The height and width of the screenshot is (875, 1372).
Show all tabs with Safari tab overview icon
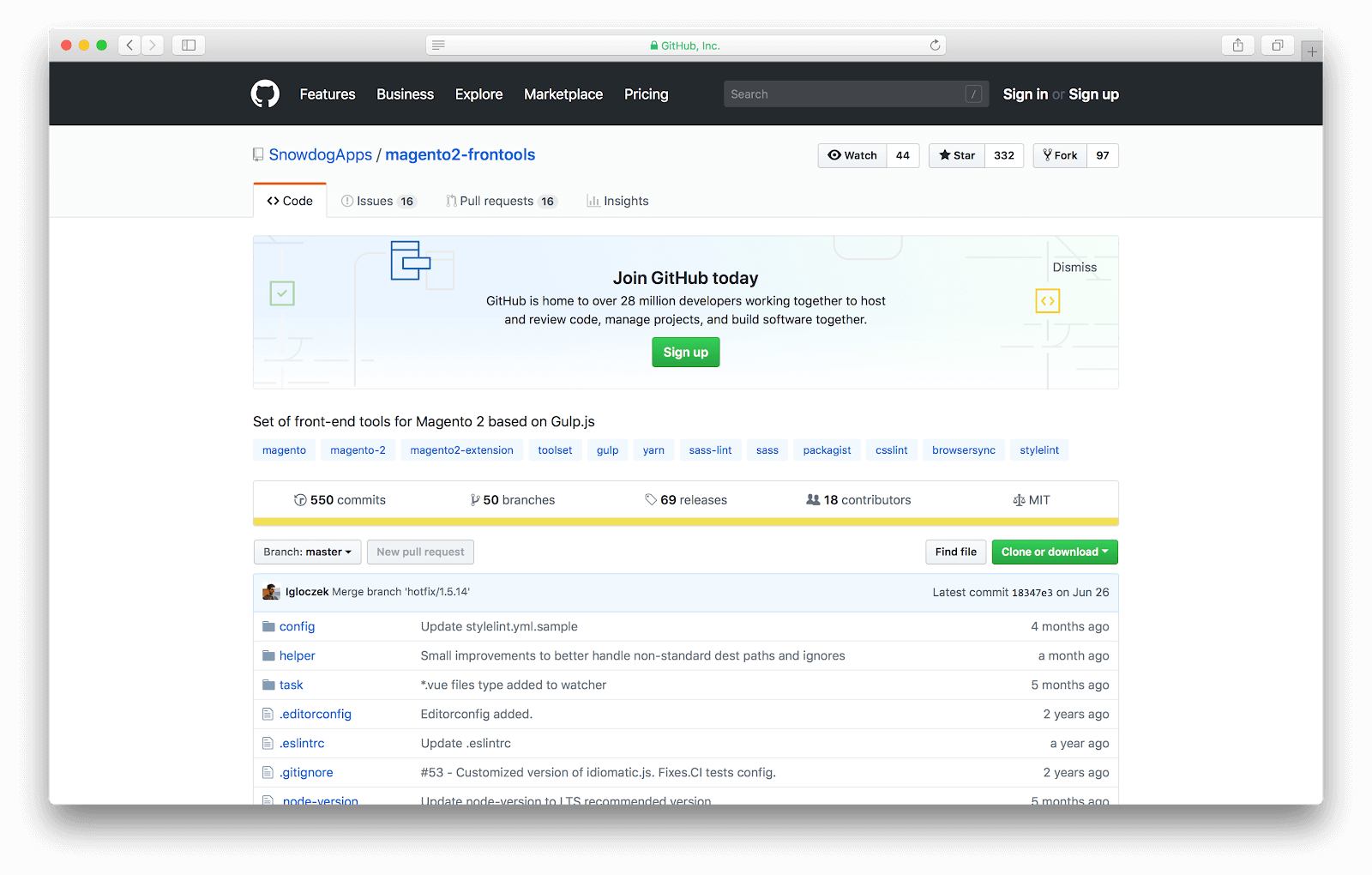(1278, 45)
